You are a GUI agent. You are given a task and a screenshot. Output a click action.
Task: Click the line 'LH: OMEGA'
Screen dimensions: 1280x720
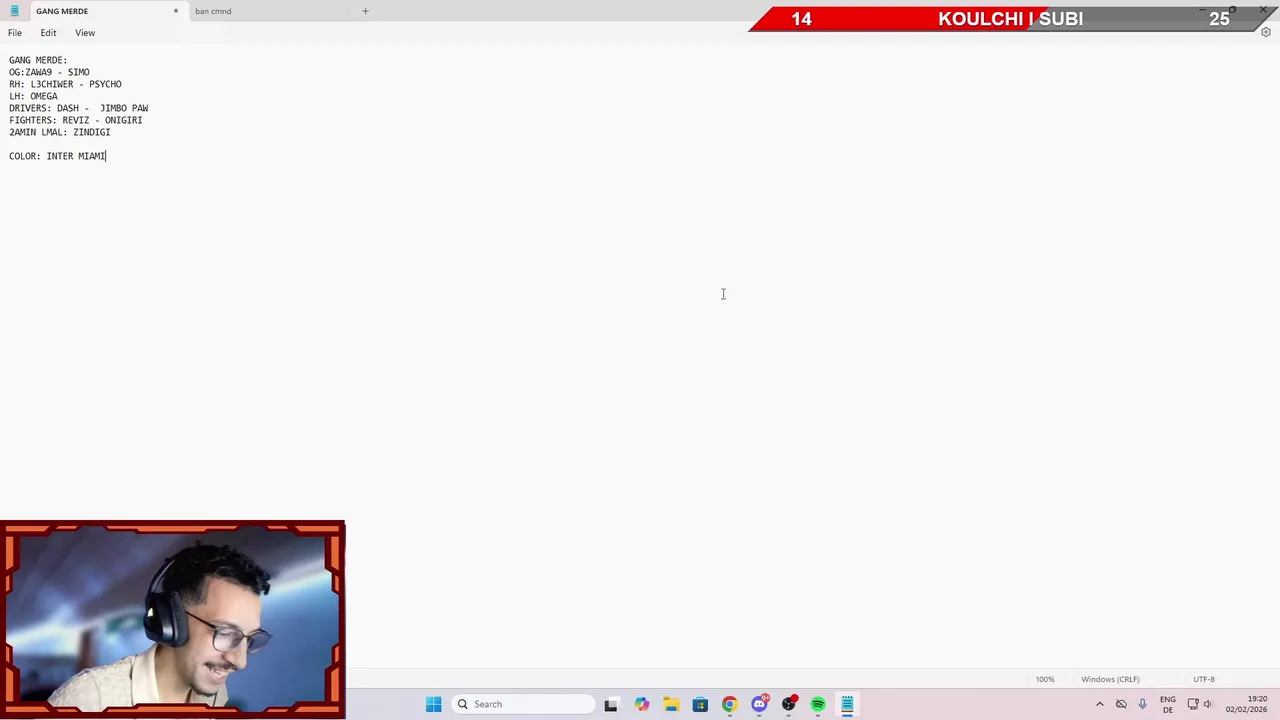(x=33, y=96)
